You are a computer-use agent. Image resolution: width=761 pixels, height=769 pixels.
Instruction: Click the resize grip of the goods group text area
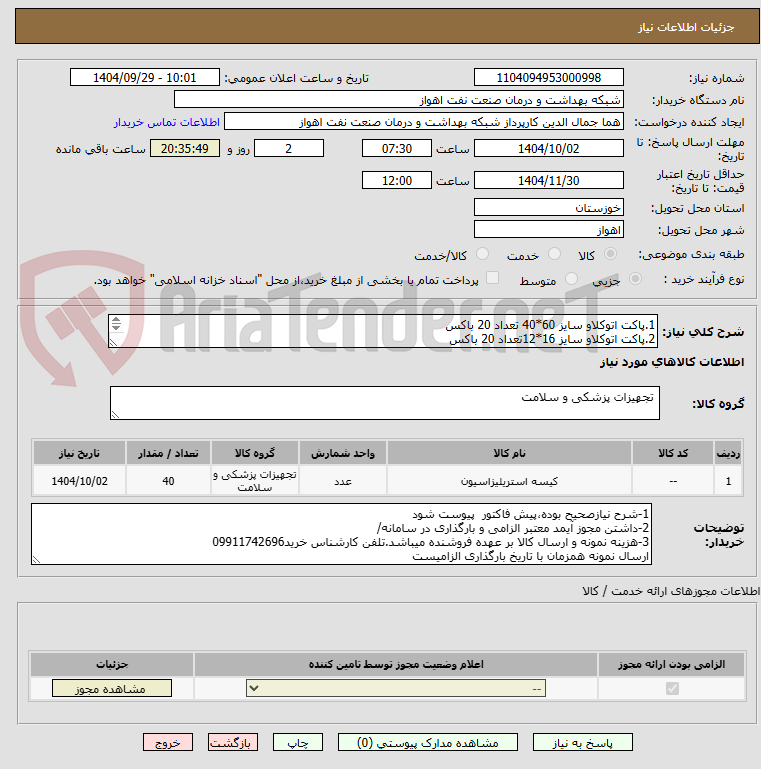115,414
